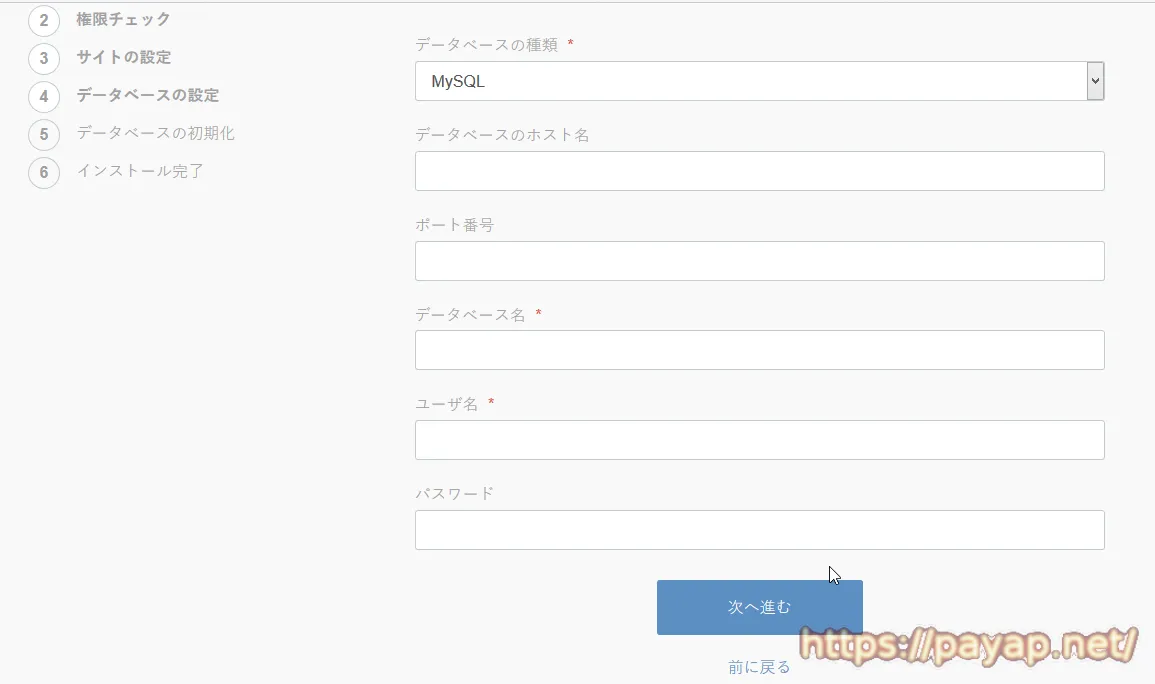
Task: Click into the ポート番号 input field
Action: (759, 261)
